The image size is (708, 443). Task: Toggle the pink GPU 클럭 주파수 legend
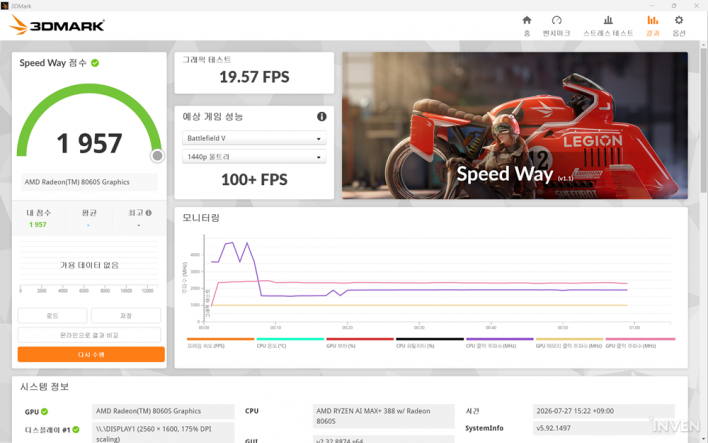(x=640, y=343)
